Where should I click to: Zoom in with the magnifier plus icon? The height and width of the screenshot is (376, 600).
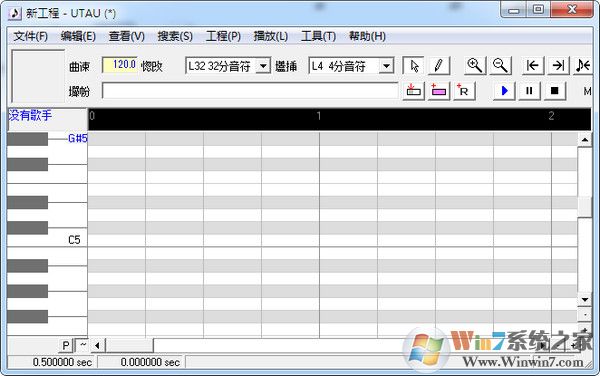[x=475, y=66]
